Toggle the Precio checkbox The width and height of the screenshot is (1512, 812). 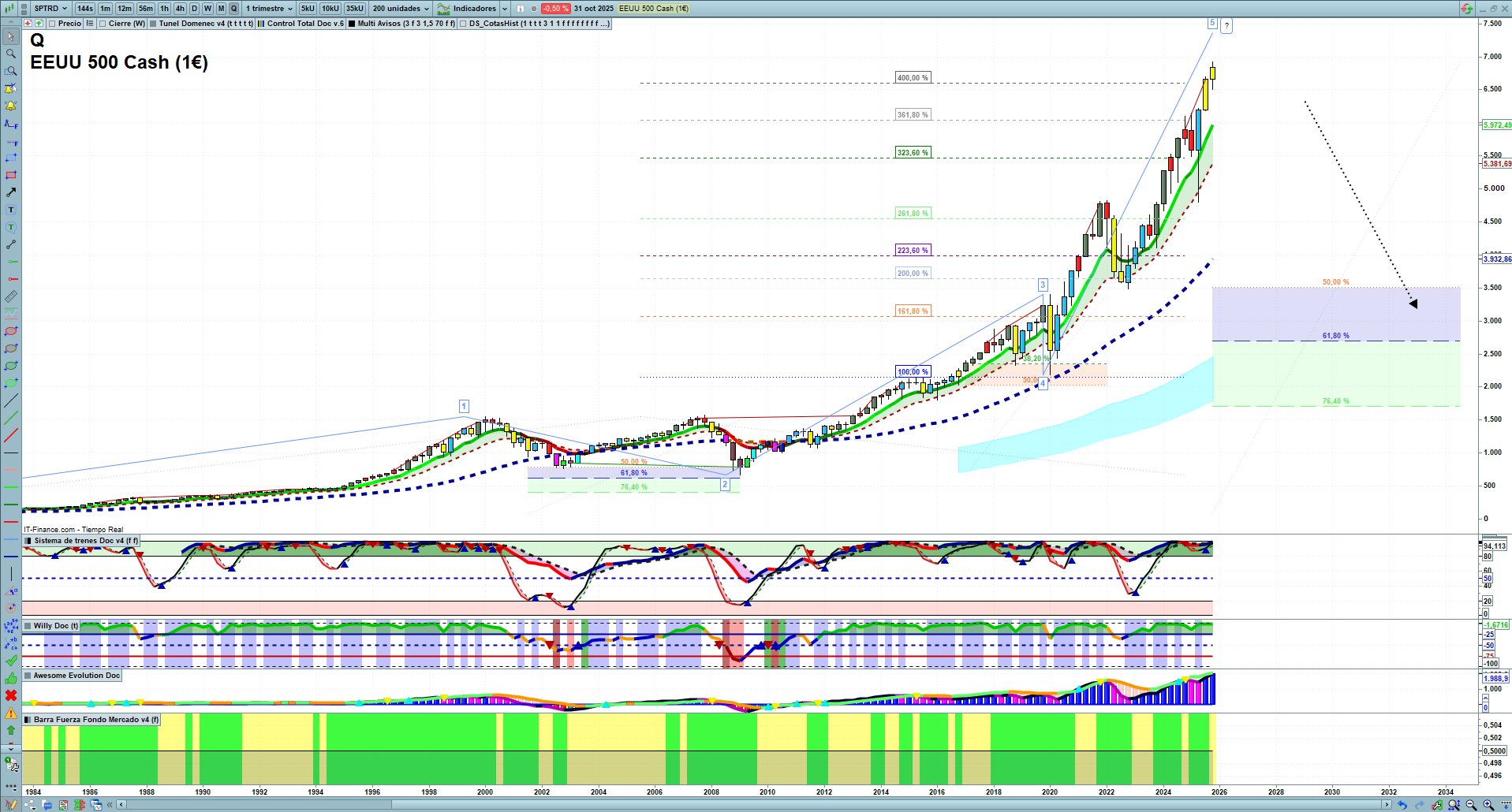pyautogui.click(x=52, y=24)
